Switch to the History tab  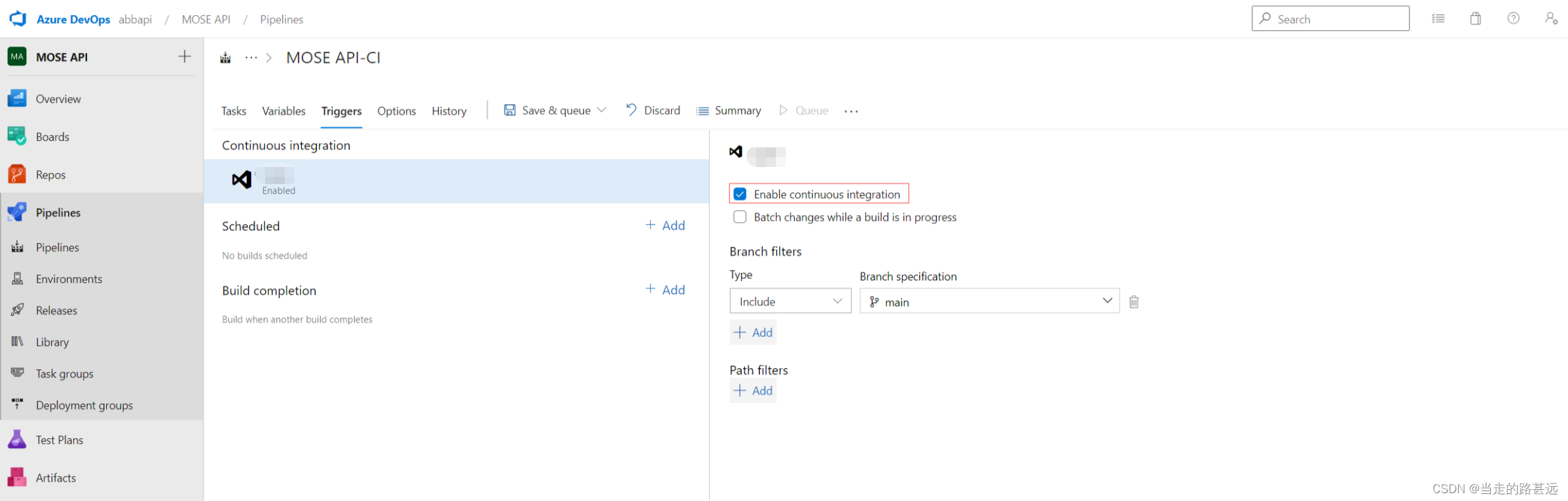(x=449, y=111)
